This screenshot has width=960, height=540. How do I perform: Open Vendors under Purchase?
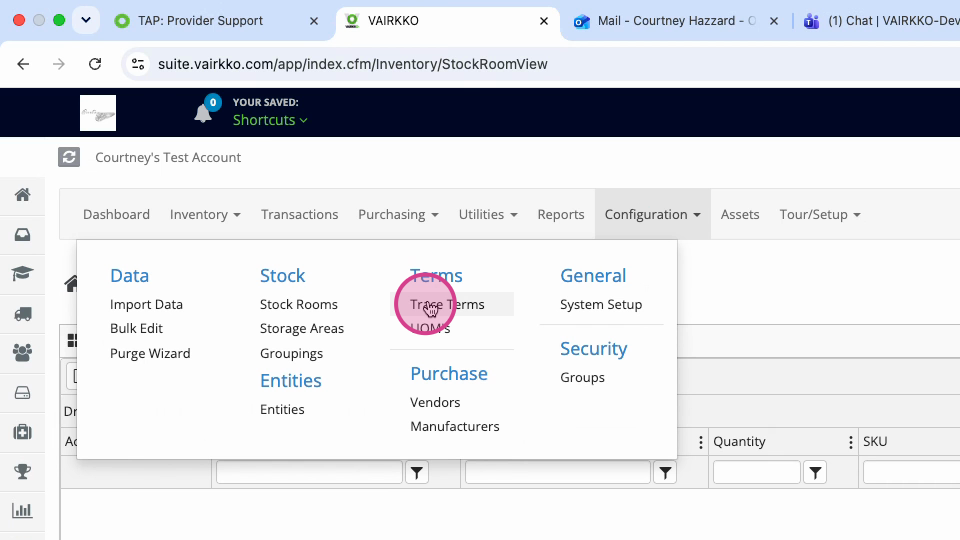[435, 402]
